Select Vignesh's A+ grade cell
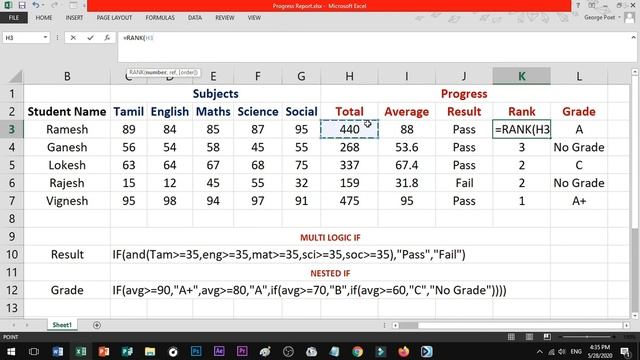The height and width of the screenshot is (360, 640). click(579, 201)
